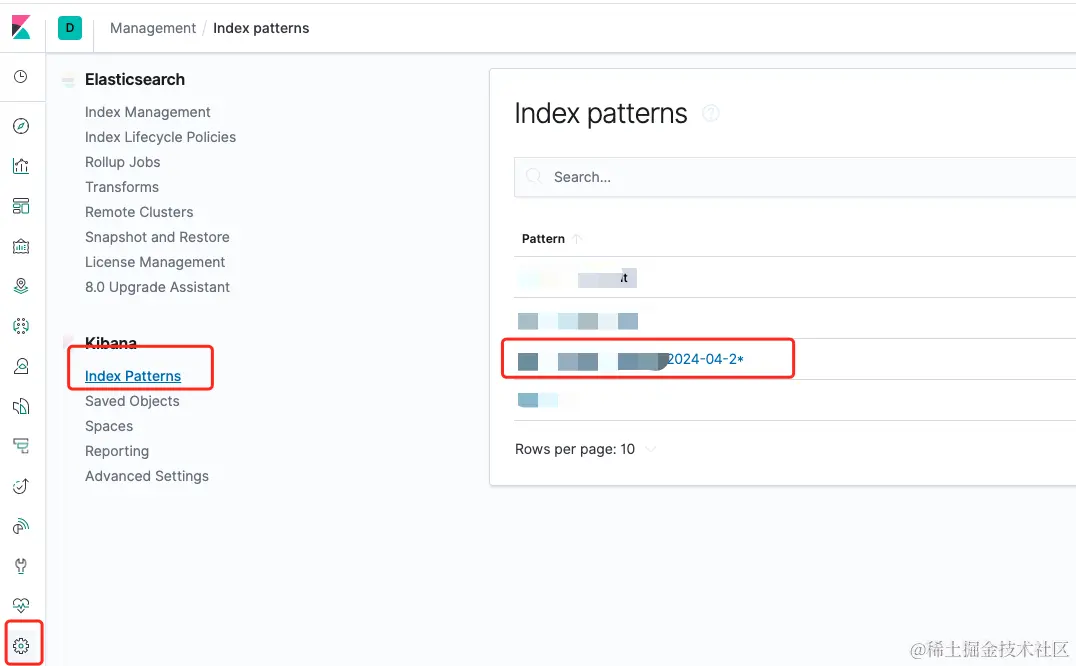Open Index Management under Elasticsearch
The height and width of the screenshot is (666, 1076).
tap(148, 112)
